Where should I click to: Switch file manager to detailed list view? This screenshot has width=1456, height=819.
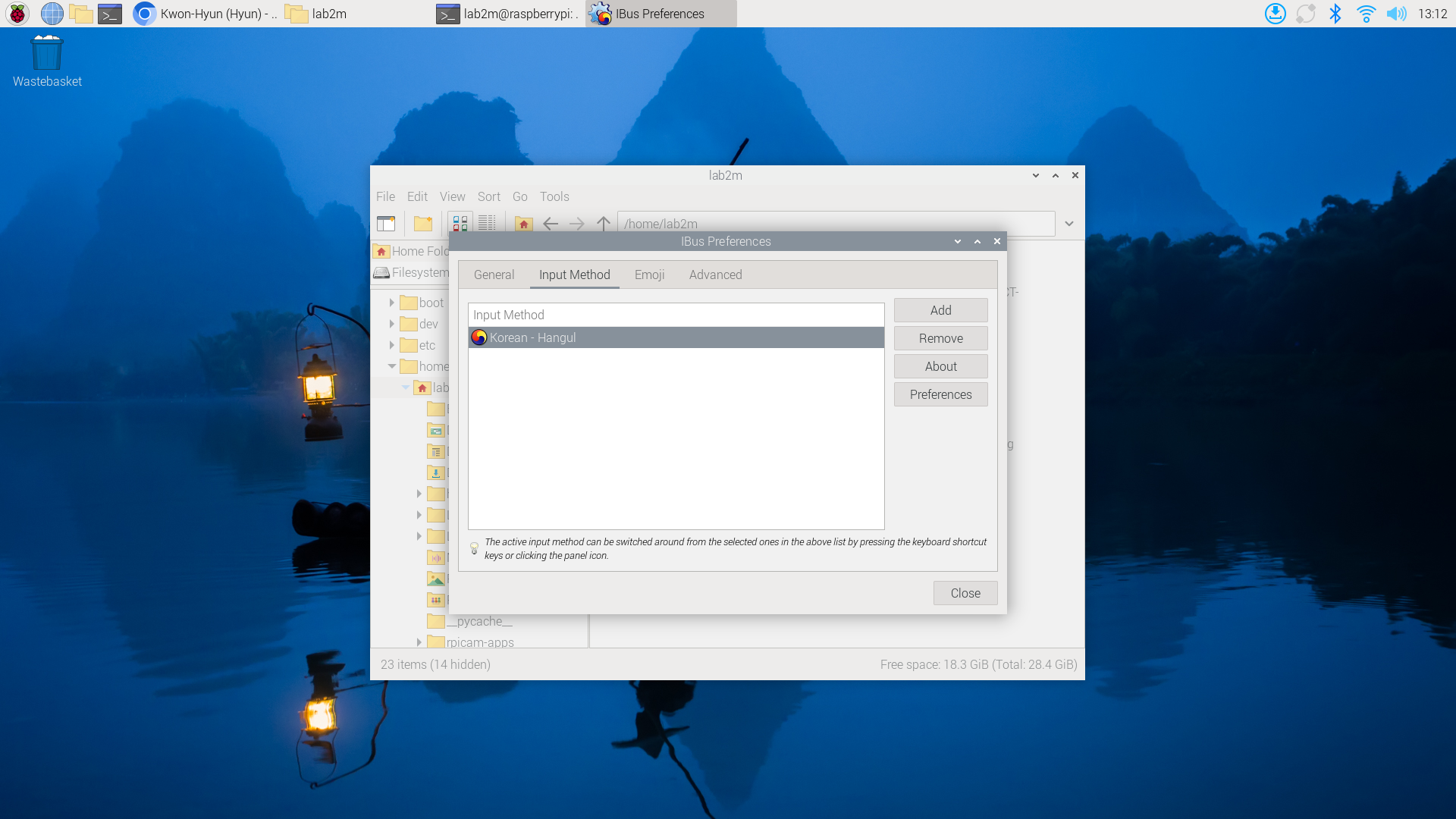click(488, 223)
